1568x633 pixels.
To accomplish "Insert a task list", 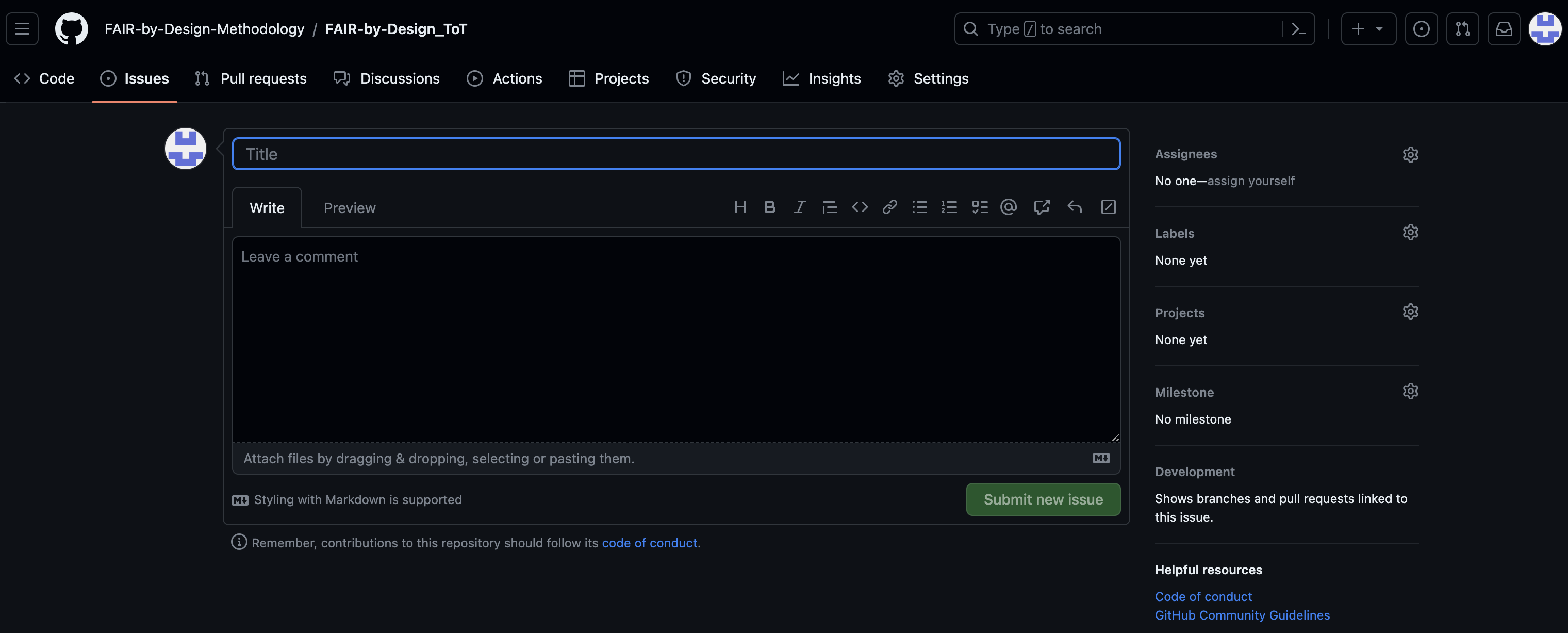I will point(980,206).
